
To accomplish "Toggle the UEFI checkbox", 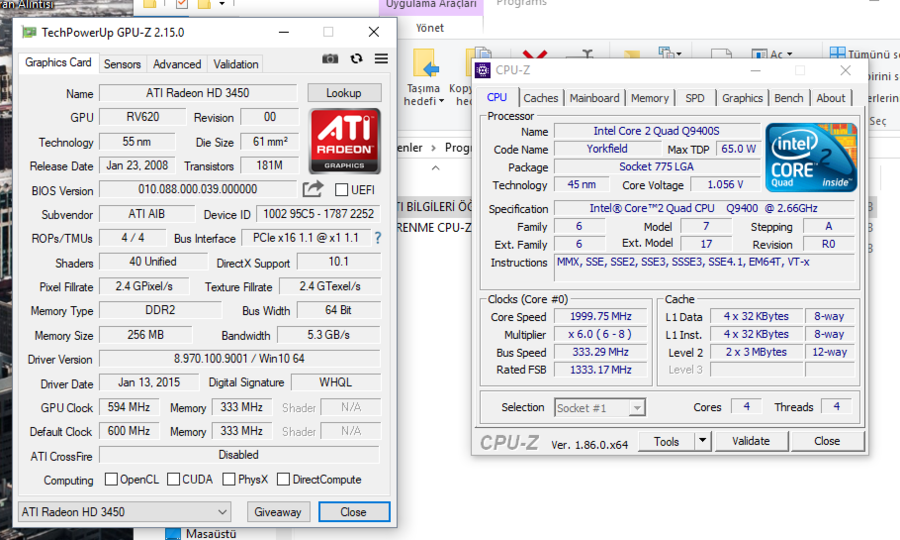I will (x=342, y=189).
